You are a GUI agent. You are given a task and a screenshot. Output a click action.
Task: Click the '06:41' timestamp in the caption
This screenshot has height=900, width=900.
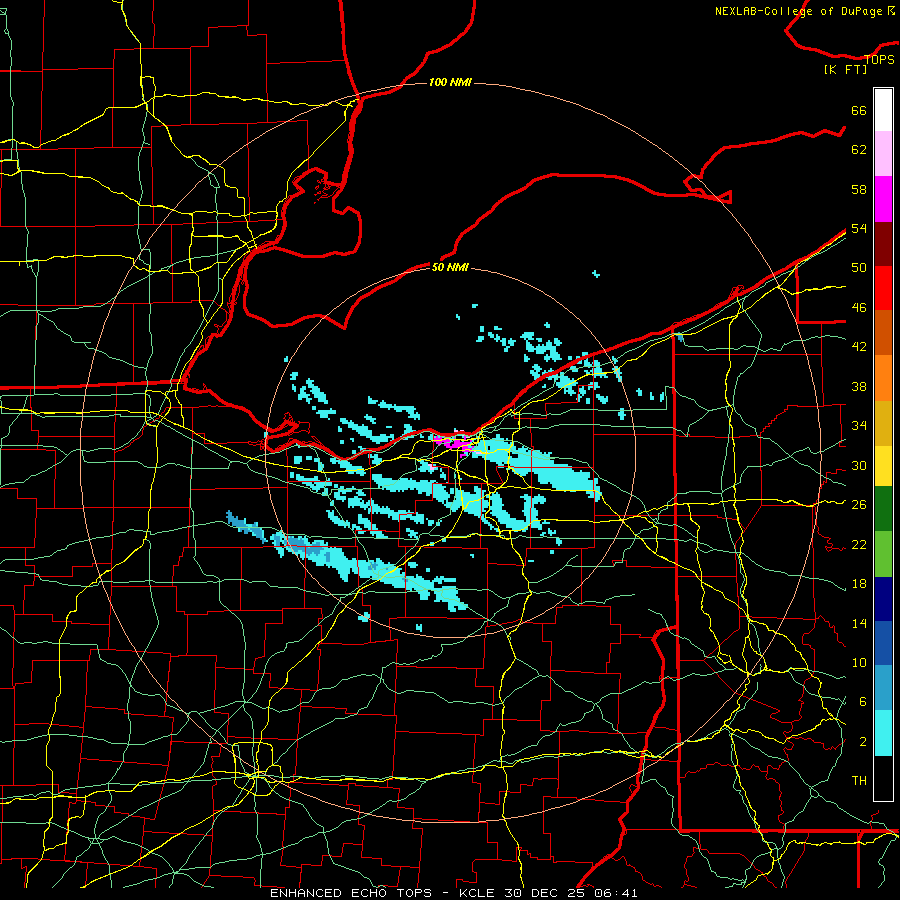coord(616,893)
